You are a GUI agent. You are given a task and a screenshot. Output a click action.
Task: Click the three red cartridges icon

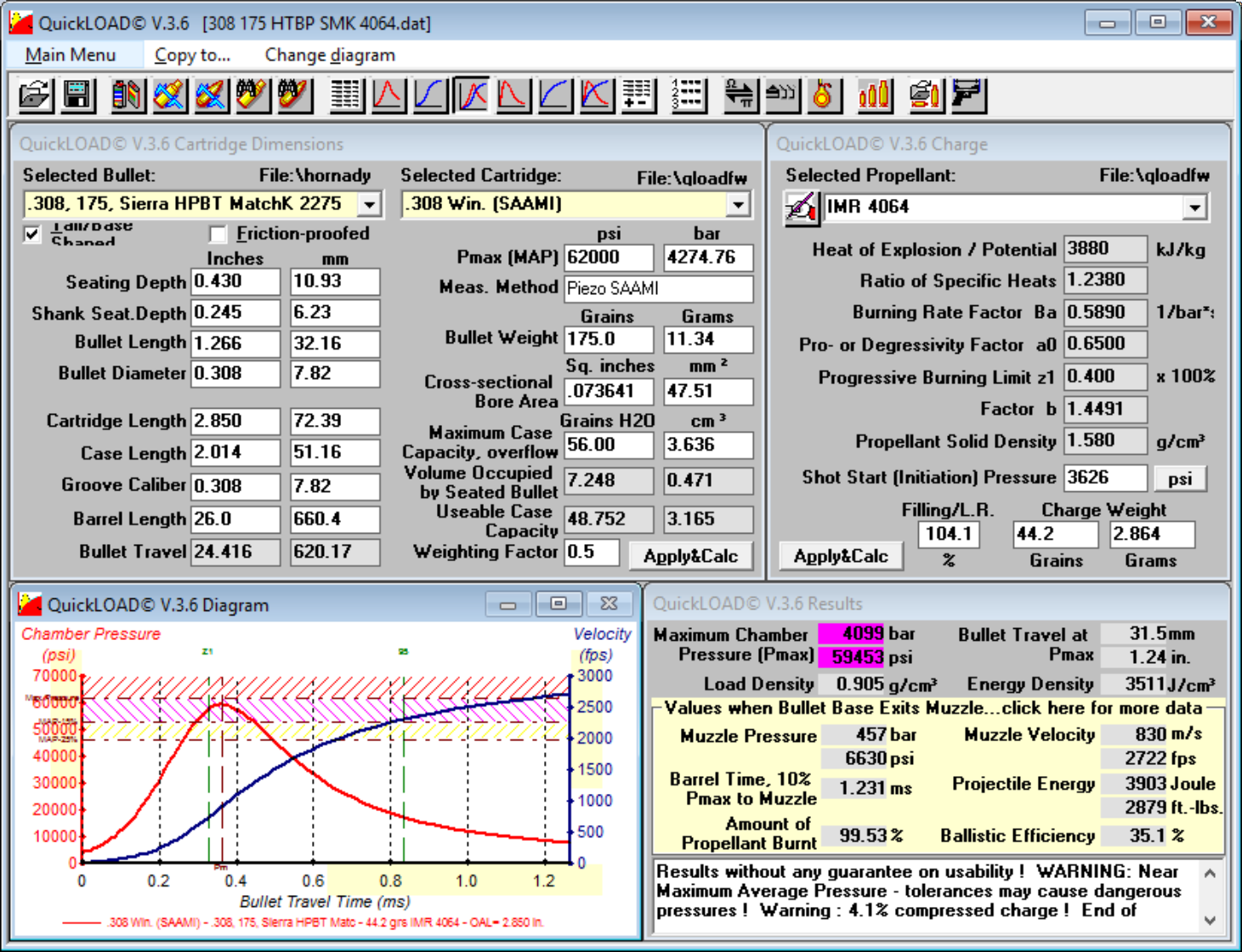pos(874,94)
